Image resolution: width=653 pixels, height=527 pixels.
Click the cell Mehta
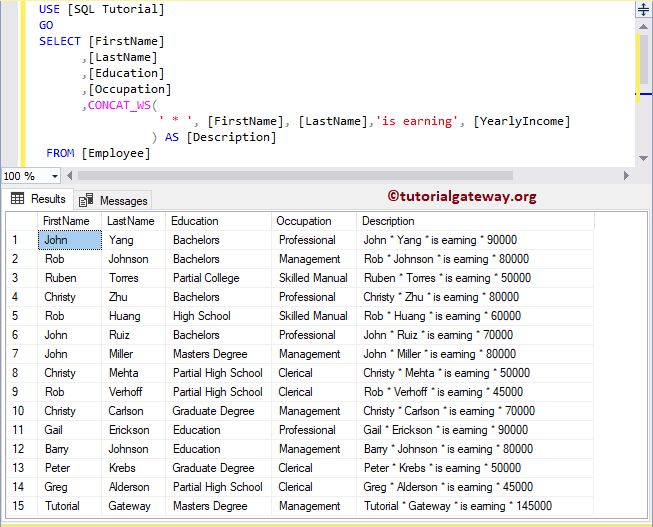point(133,373)
